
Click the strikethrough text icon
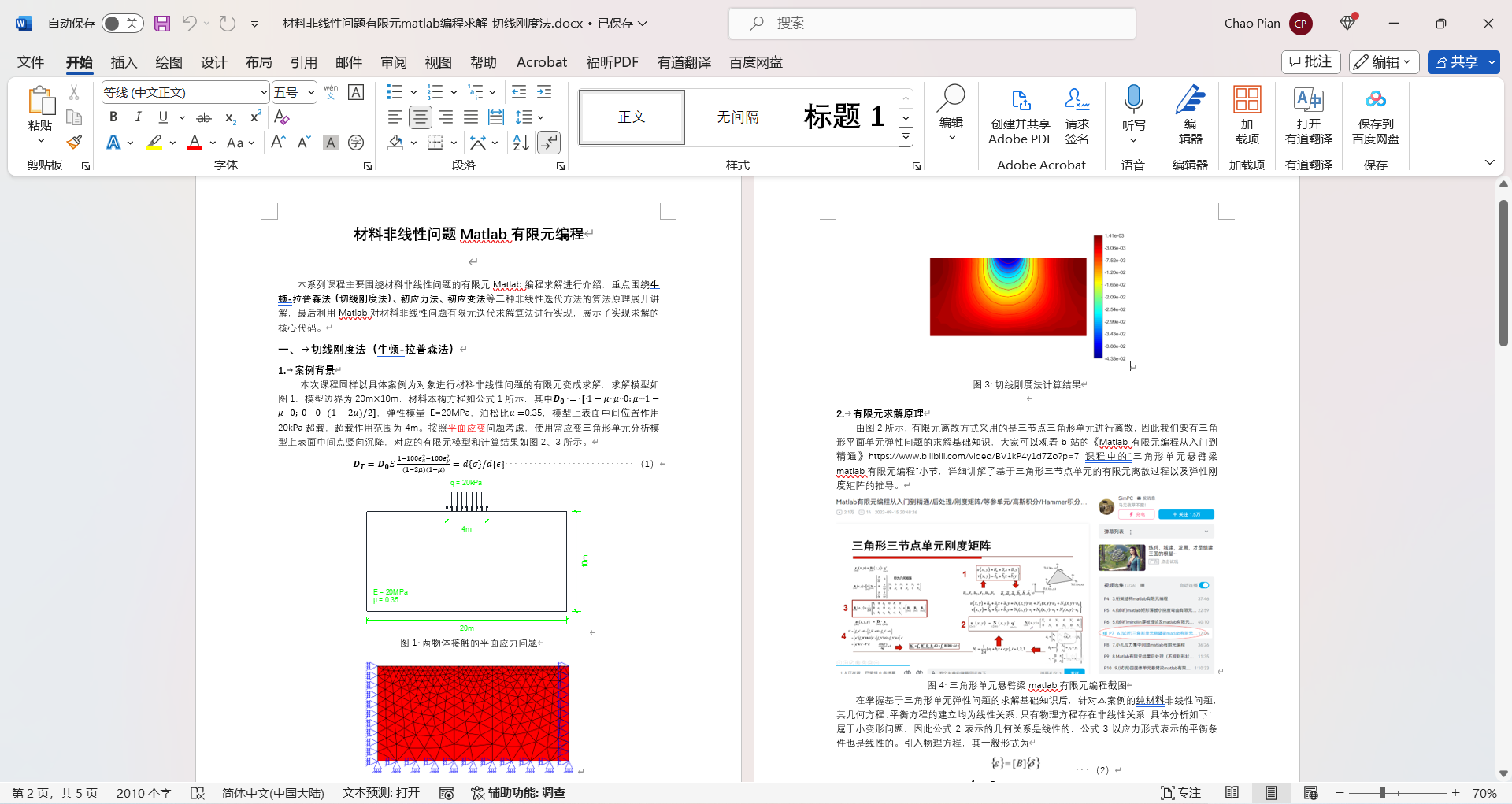point(204,118)
